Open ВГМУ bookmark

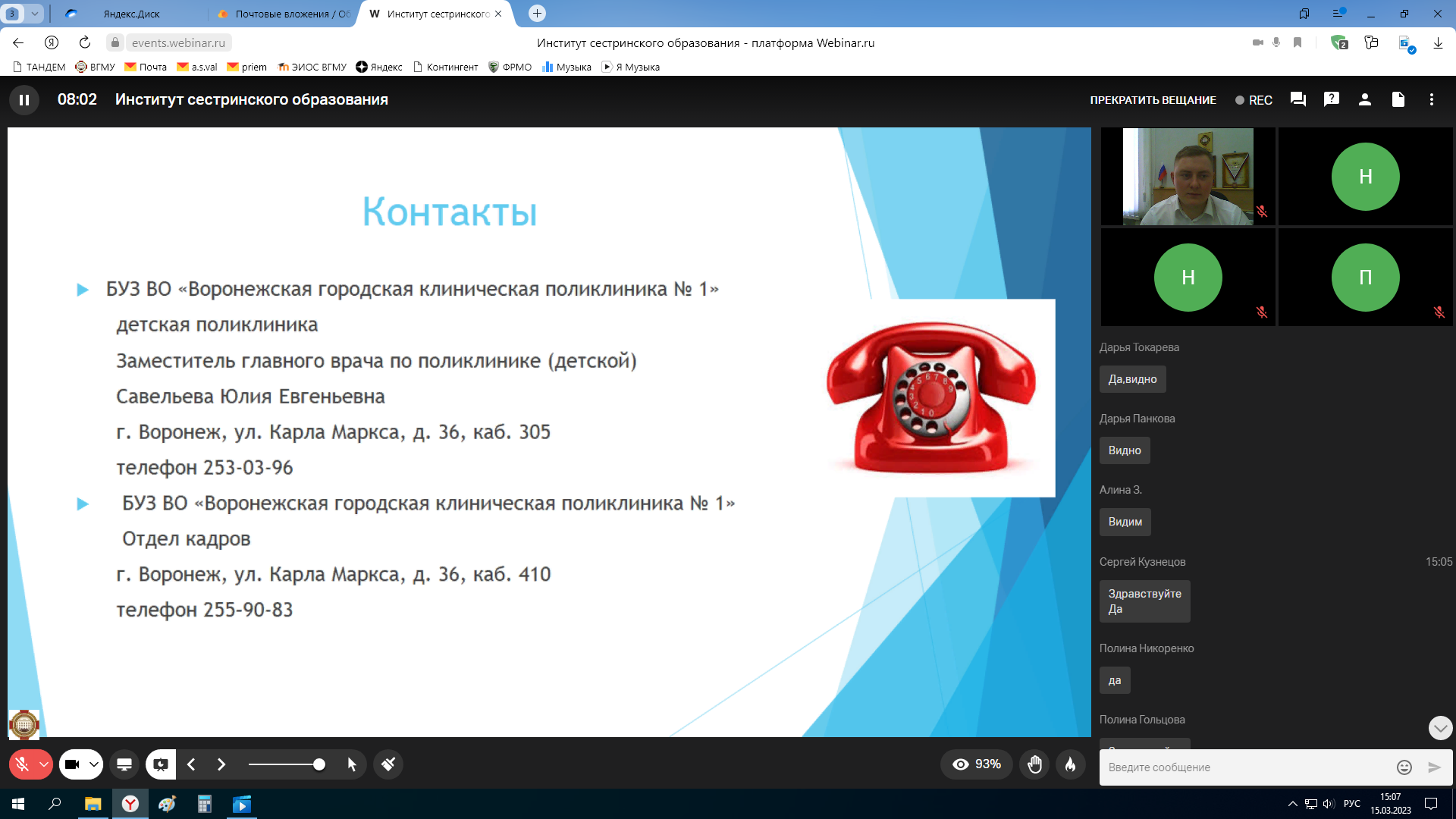click(95, 67)
